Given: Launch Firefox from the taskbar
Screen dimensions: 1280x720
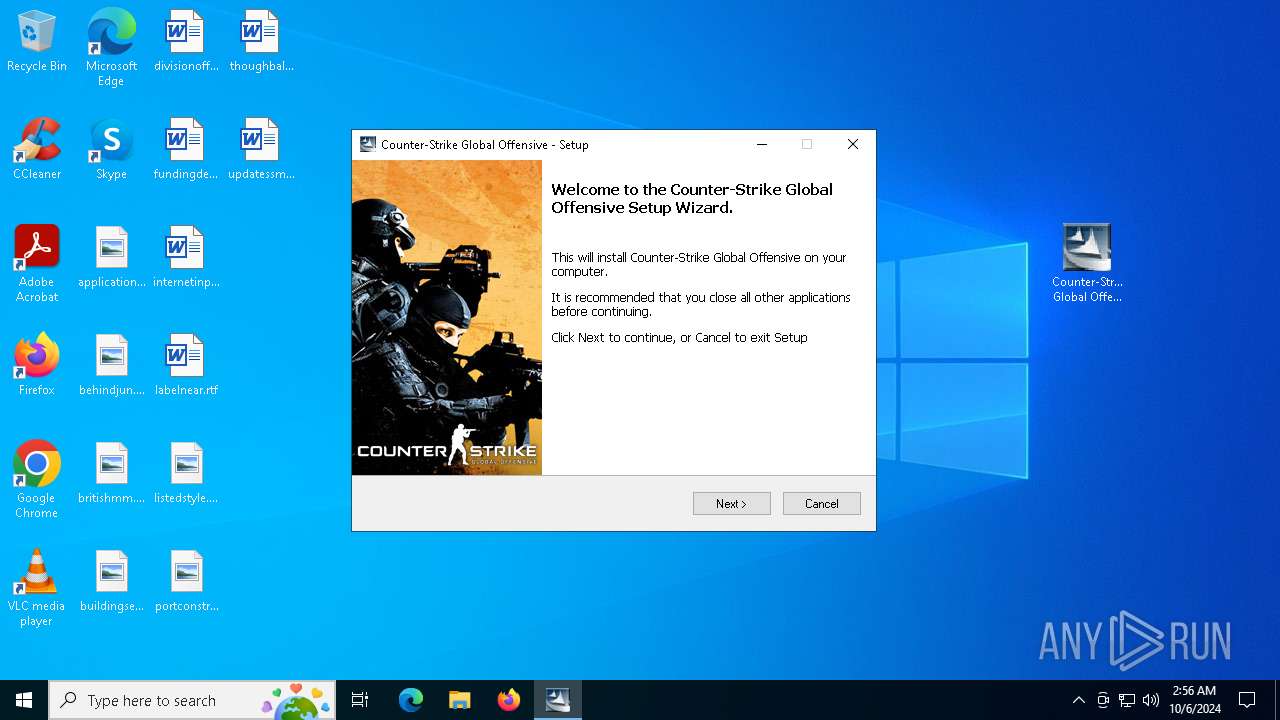Looking at the screenshot, I should 508,700.
